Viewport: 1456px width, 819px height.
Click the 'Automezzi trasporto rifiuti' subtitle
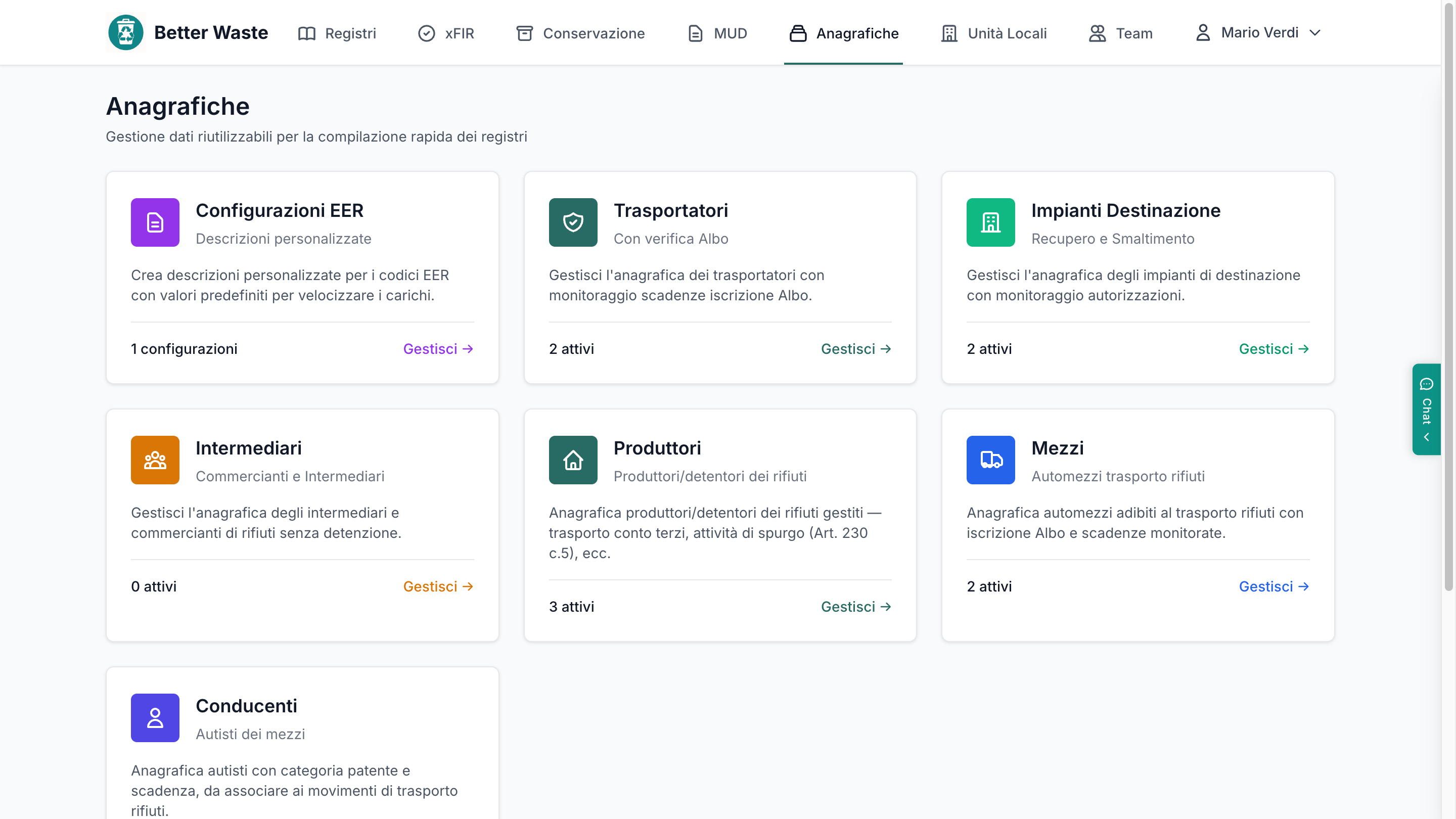1117,476
